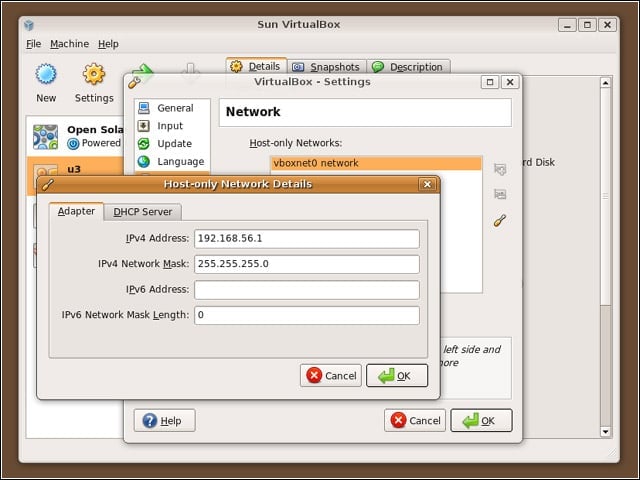The image size is (640, 480).
Task: Click the scroll up arrow in main window
Action: tap(605, 83)
